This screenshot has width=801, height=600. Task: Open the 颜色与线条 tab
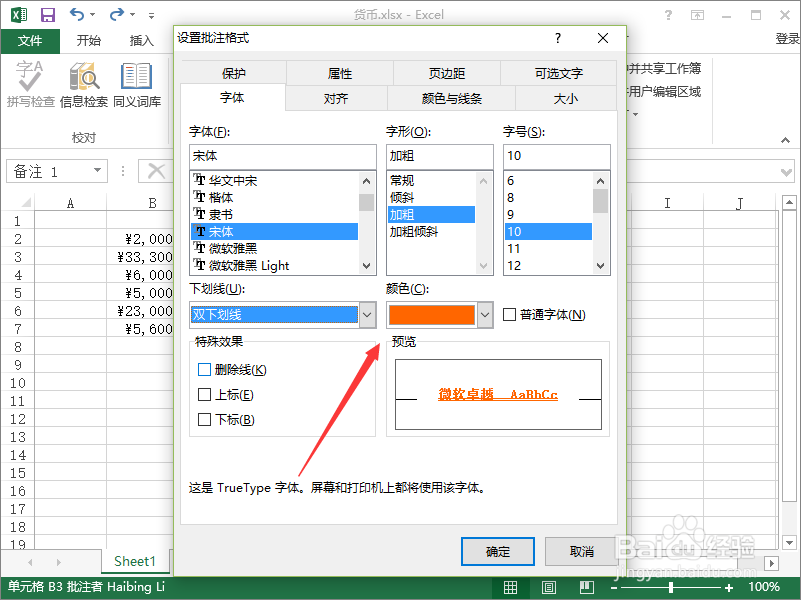coord(450,98)
